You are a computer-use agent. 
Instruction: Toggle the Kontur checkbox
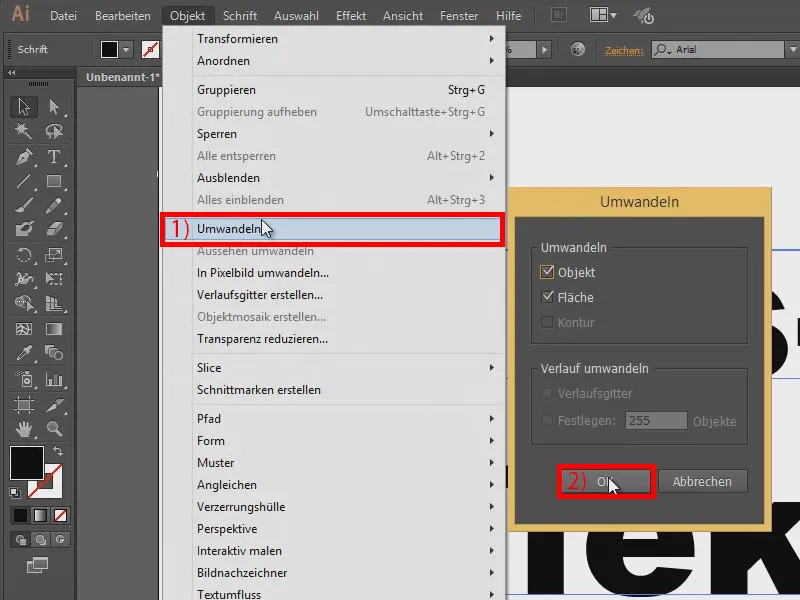(x=547, y=322)
